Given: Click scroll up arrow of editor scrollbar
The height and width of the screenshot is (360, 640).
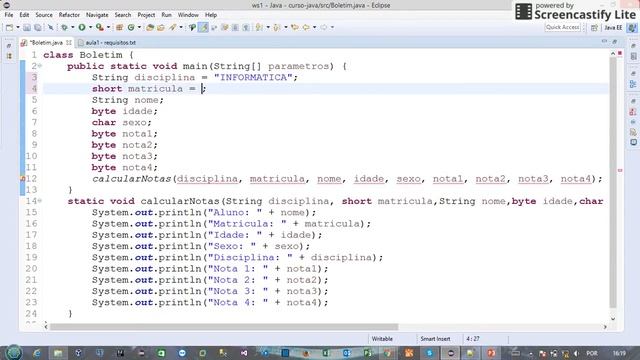Looking at the screenshot, I should [x=613, y=53].
